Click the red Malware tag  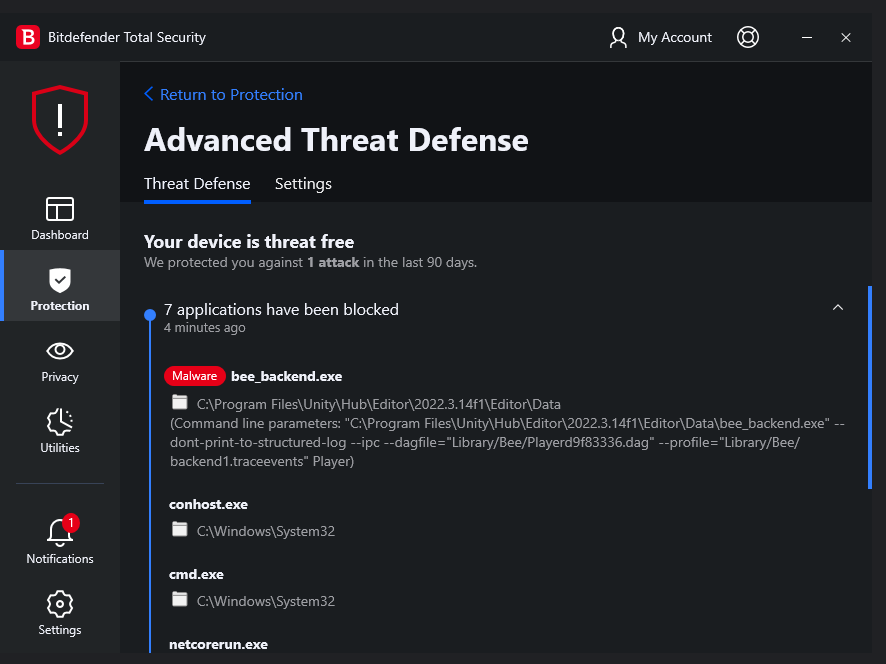coord(194,376)
